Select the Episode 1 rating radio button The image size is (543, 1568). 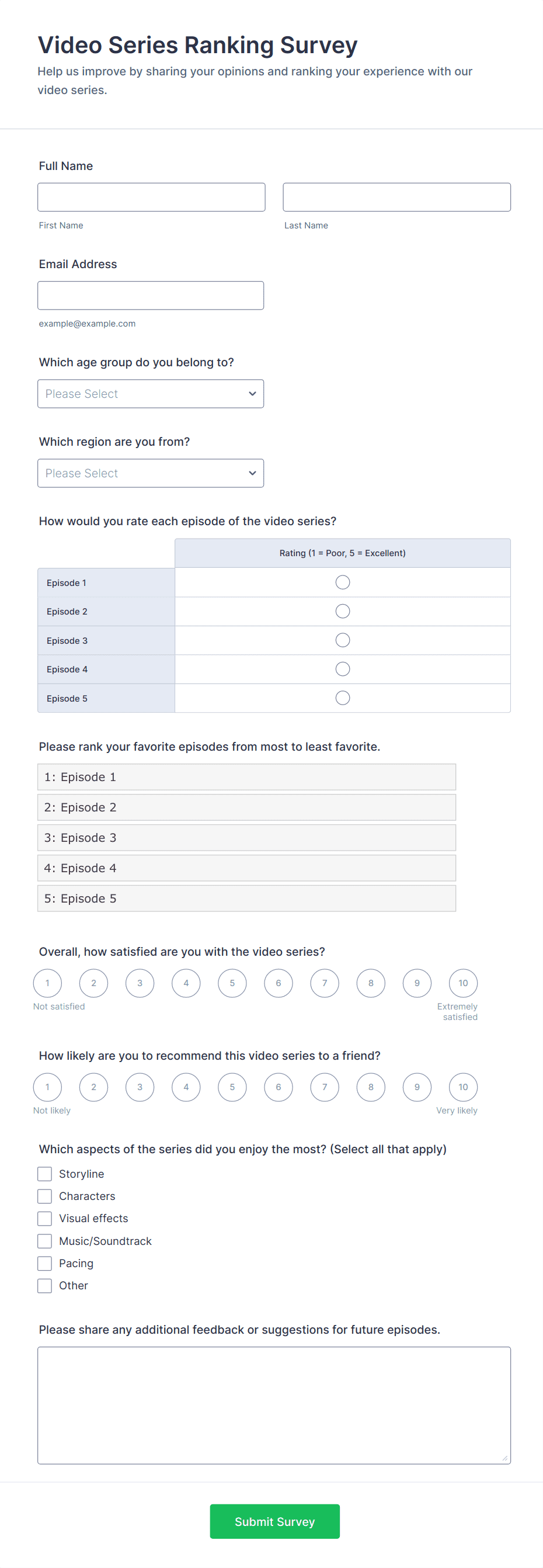(x=342, y=582)
